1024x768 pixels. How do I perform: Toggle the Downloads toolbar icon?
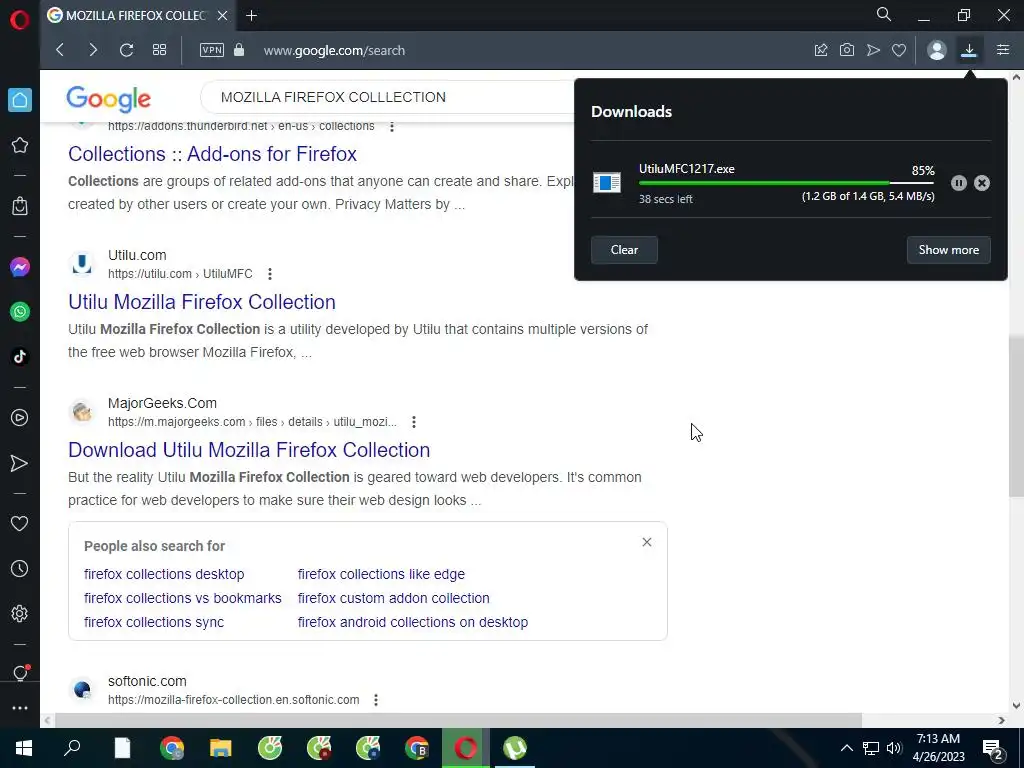pyautogui.click(x=969, y=50)
